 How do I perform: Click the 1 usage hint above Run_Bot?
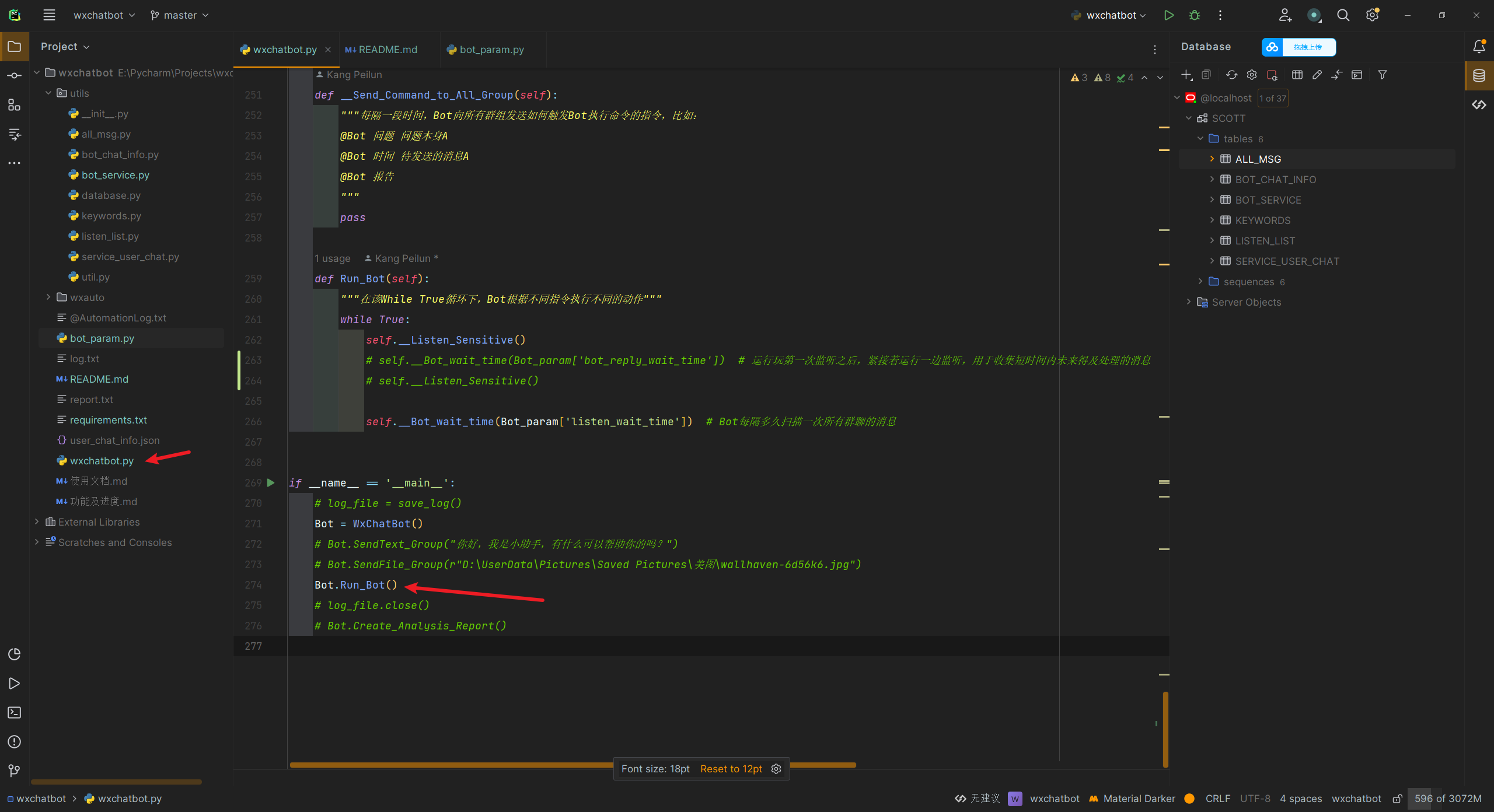click(x=333, y=258)
